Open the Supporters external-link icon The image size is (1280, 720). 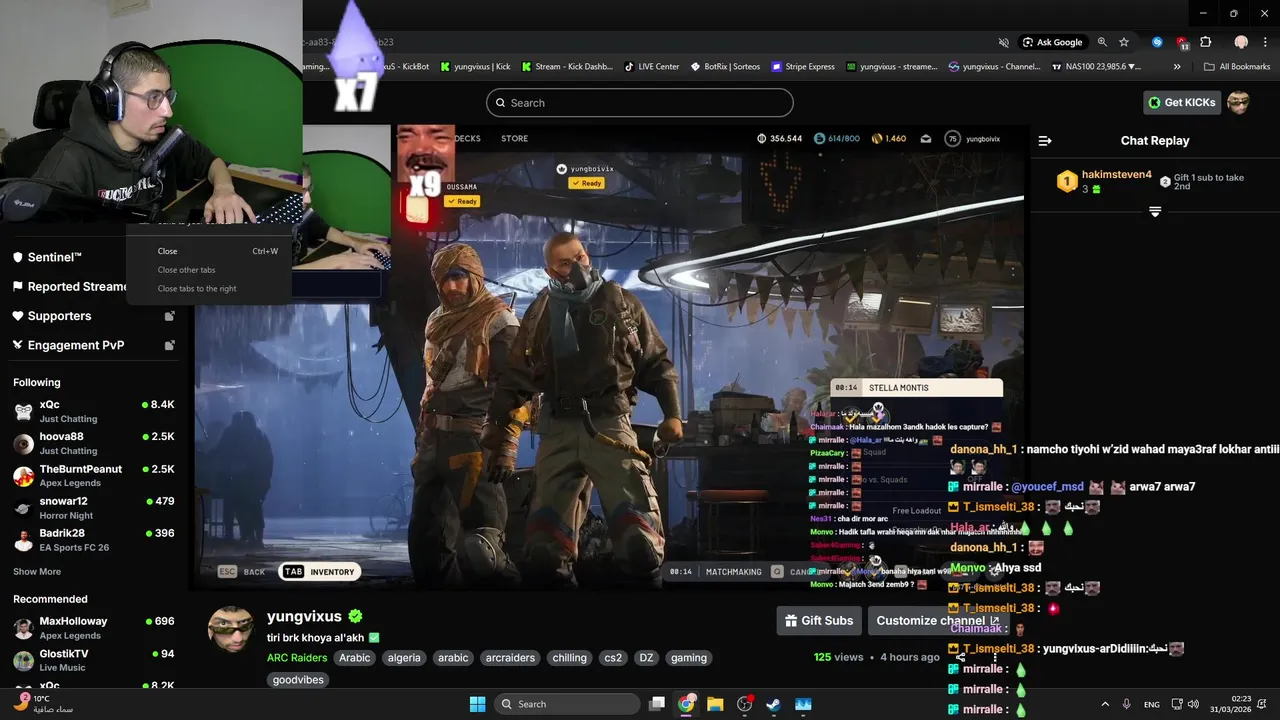(170, 316)
